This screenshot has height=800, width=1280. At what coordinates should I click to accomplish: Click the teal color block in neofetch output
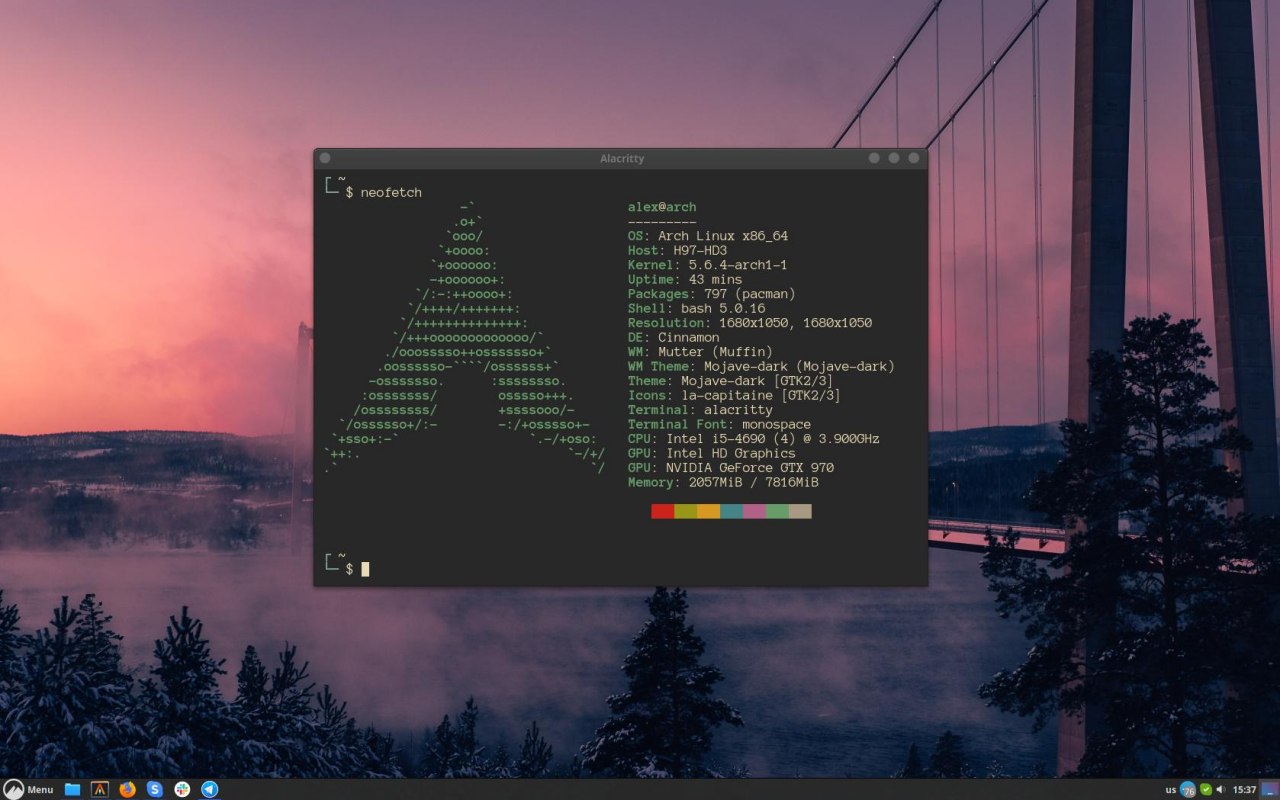coord(731,511)
